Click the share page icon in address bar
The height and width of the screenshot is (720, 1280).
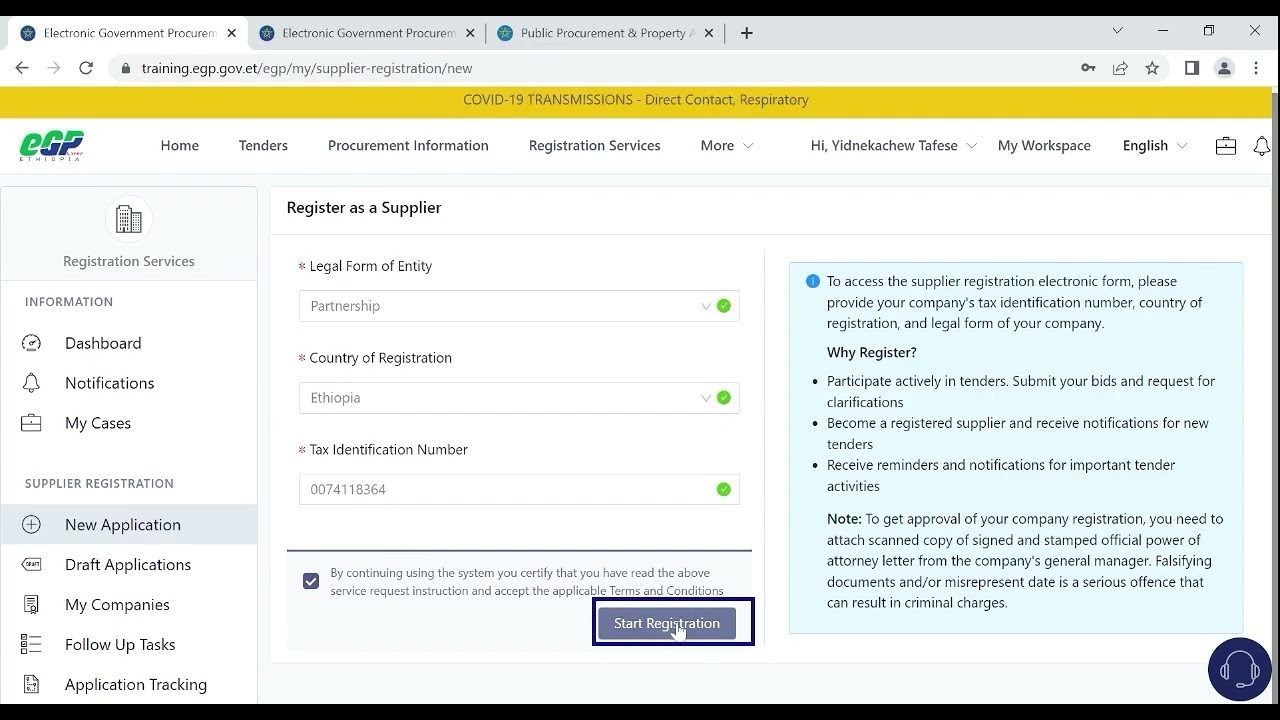(1120, 68)
